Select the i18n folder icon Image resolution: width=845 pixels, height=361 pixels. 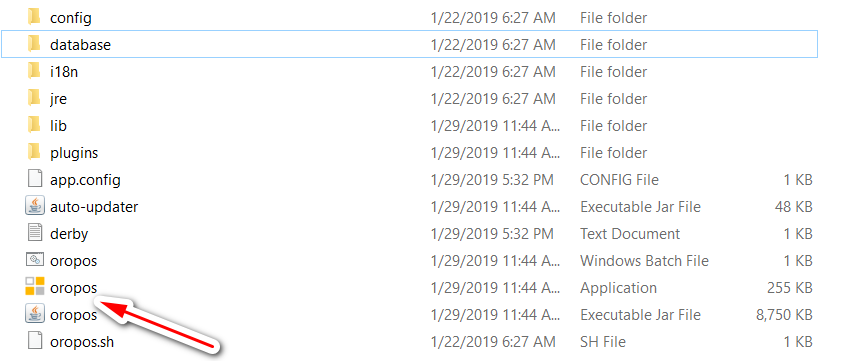click(x=34, y=71)
